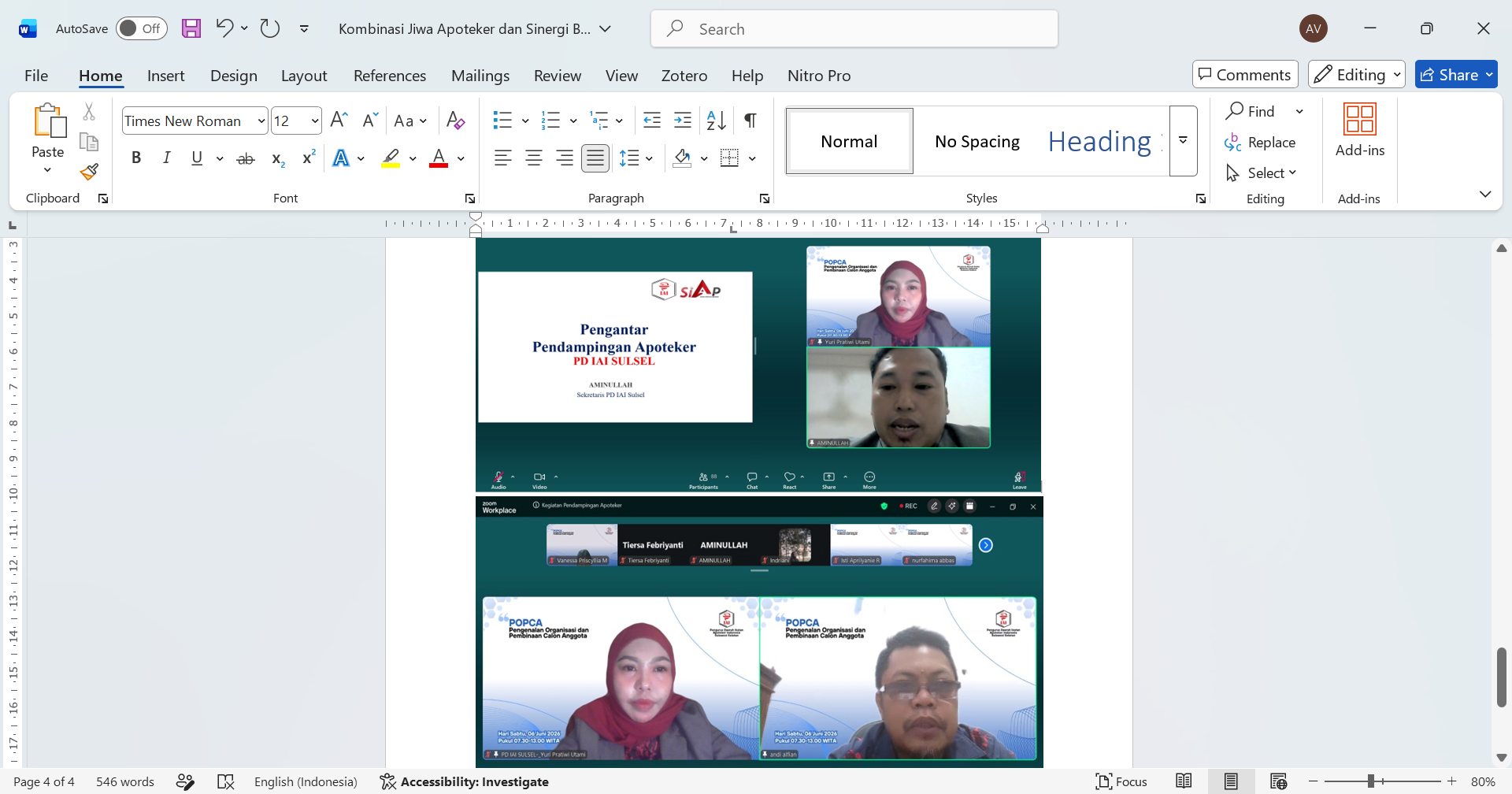Align text left
This screenshot has height=794, width=1512.
coord(502,158)
